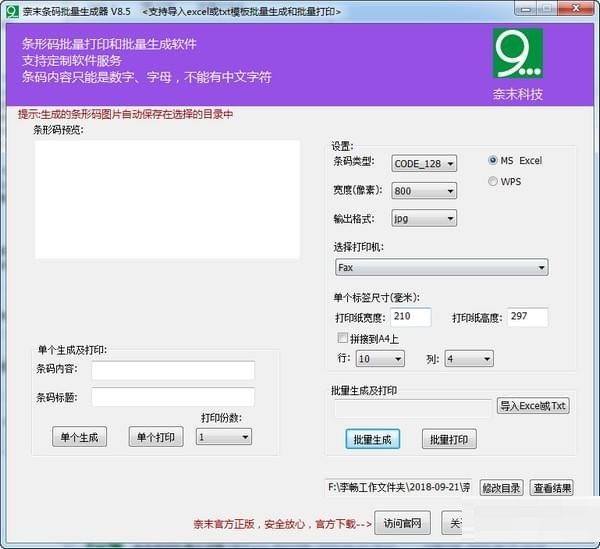Click the 奈末科技 text under the logo
Viewport: 600px width, 549px height.
(x=517, y=94)
